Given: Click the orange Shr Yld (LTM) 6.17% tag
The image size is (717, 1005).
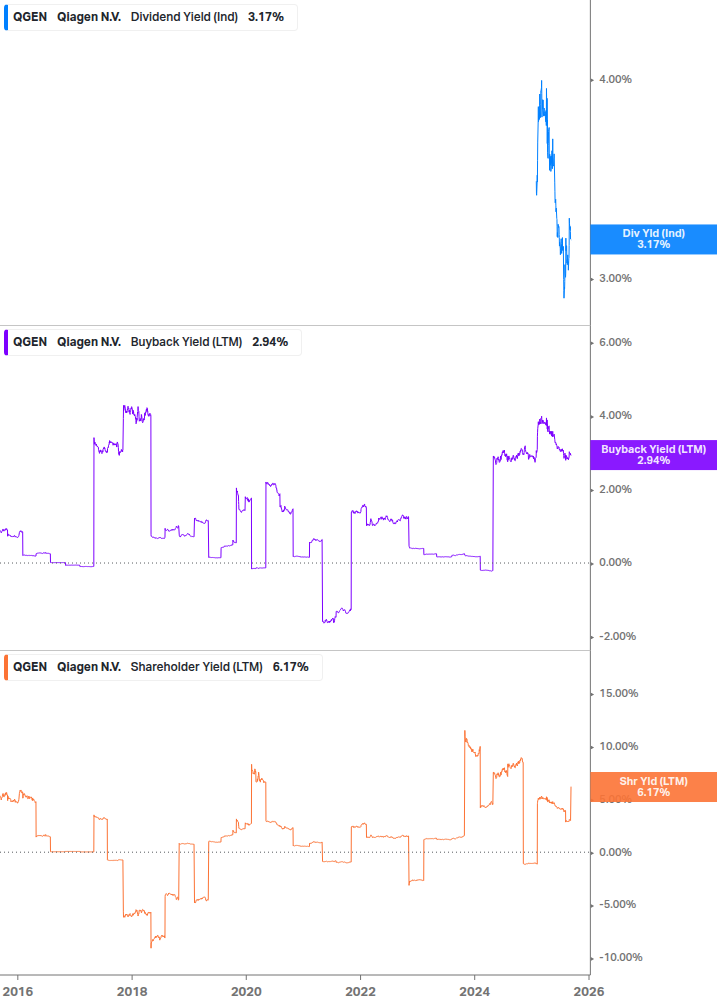Looking at the screenshot, I should 654,787.
